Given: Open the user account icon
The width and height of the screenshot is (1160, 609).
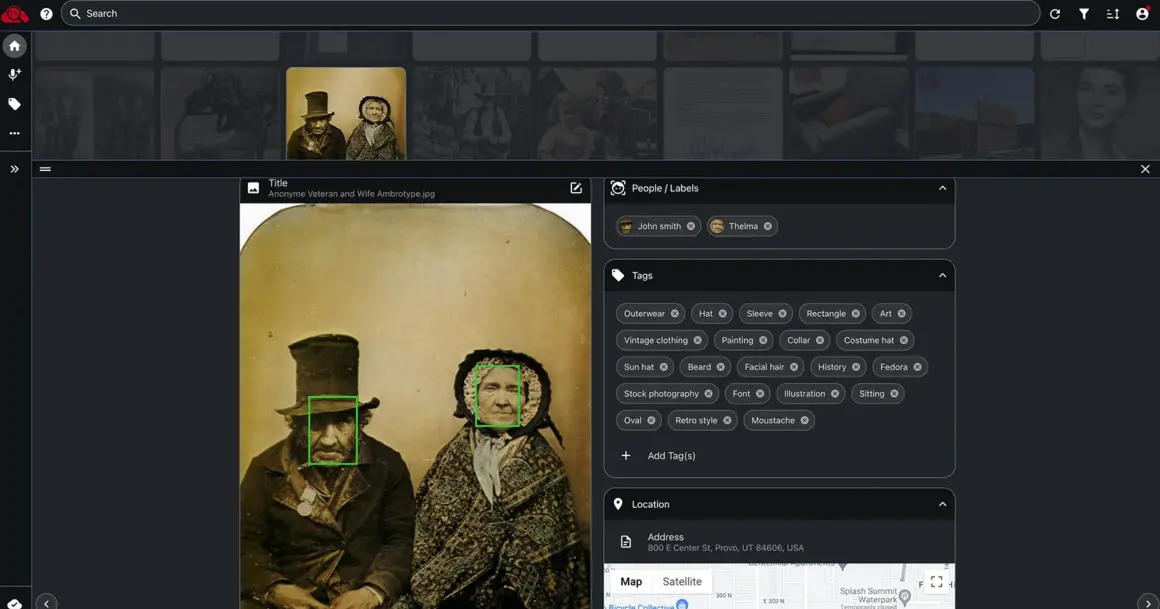Looking at the screenshot, I should (x=1142, y=14).
